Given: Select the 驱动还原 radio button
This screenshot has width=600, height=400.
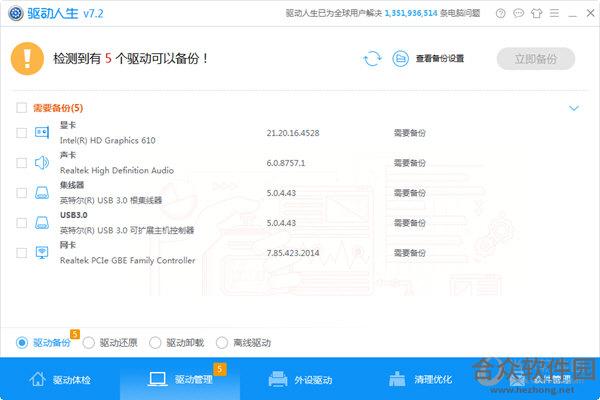Looking at the screenshot, I should point(88,343).
